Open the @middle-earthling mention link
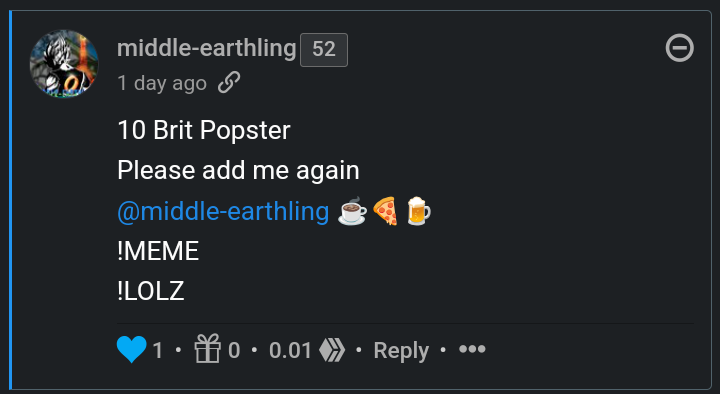 (x=223, y=211)
